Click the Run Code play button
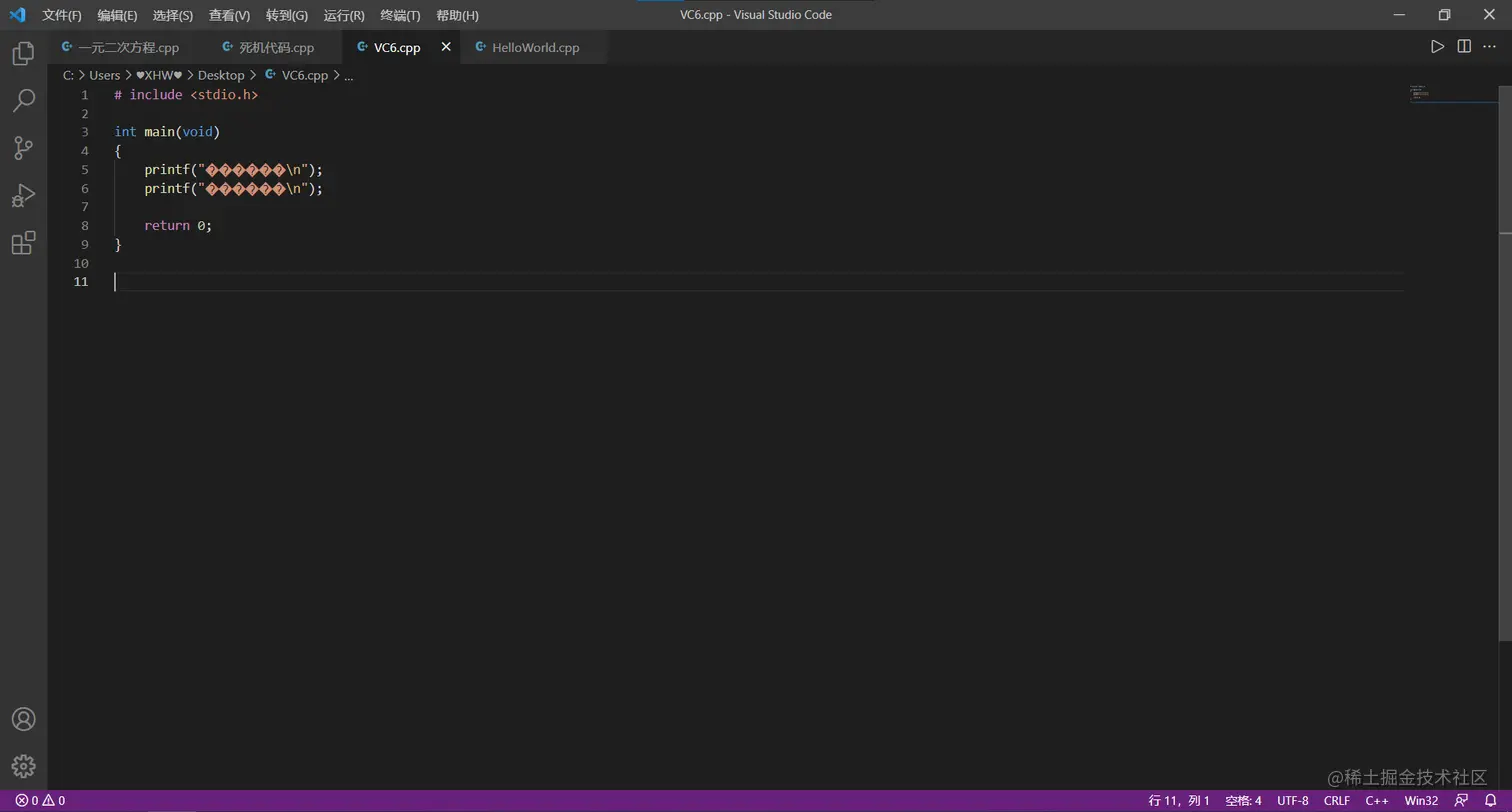1512x812 pixels. 1437,47
